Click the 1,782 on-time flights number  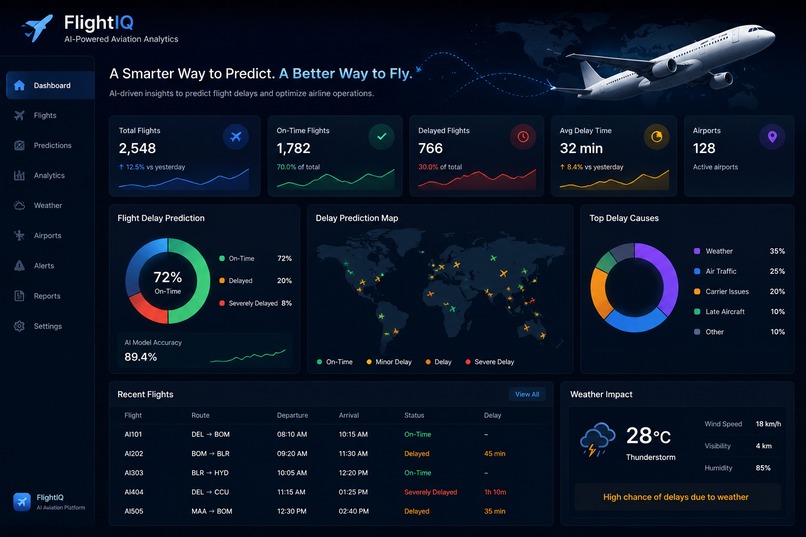[x=294, y=149]
